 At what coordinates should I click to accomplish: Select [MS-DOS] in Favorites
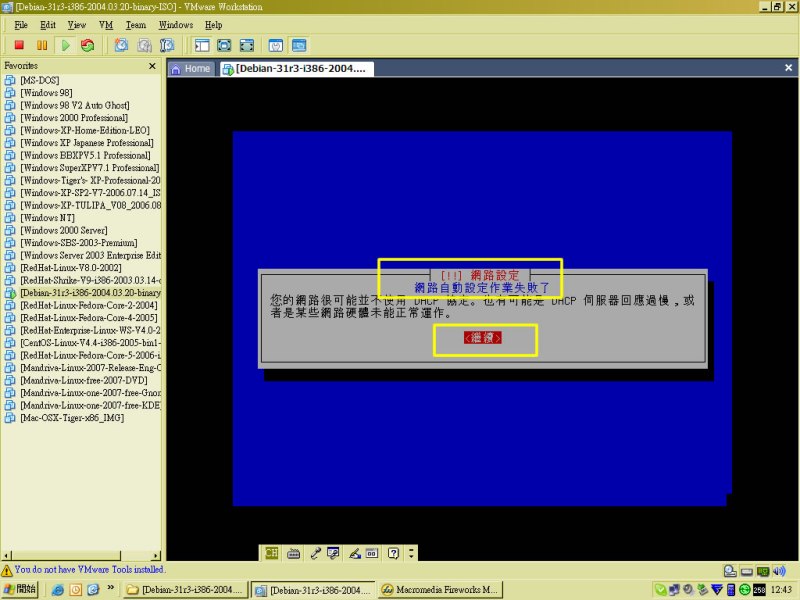(40, 80)
